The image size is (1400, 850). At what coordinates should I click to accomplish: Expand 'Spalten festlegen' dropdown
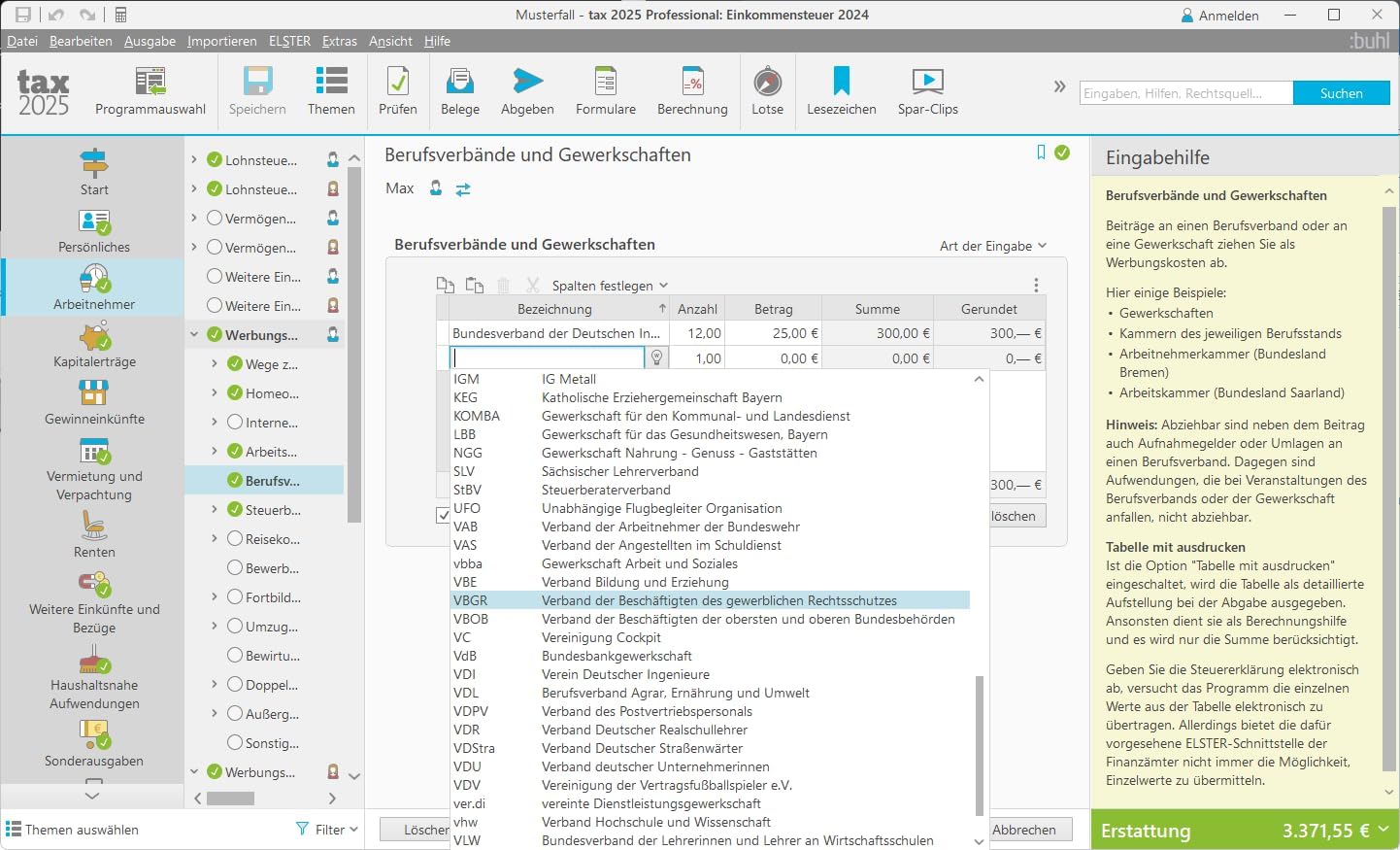(x=610, y=286)
